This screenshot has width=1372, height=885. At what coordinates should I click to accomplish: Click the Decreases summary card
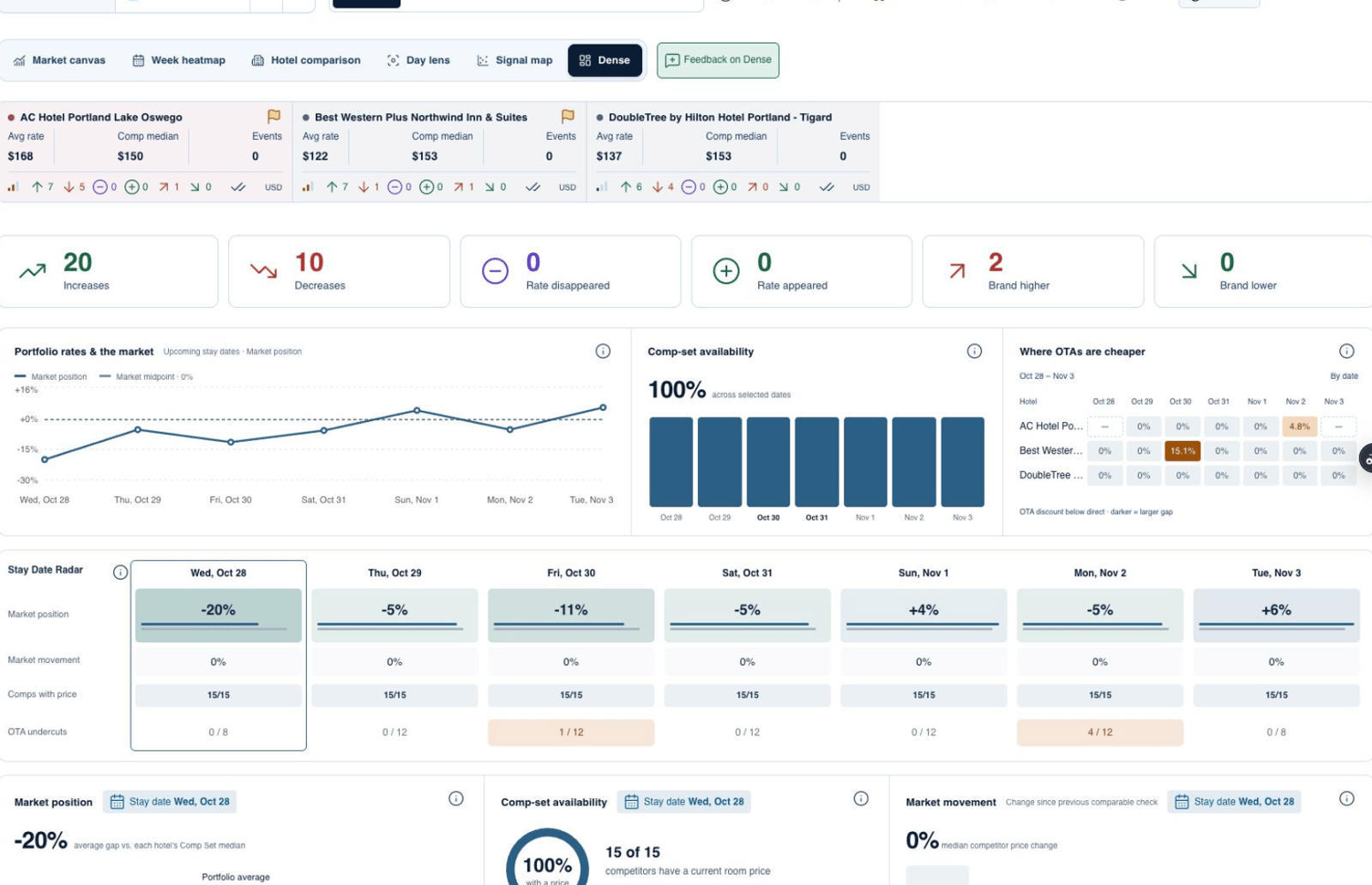click(339, 271)
